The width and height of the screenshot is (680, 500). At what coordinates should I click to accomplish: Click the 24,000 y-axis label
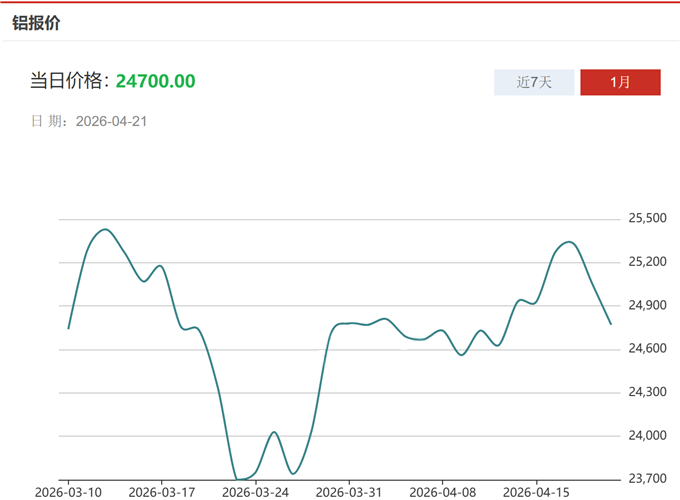647,435
